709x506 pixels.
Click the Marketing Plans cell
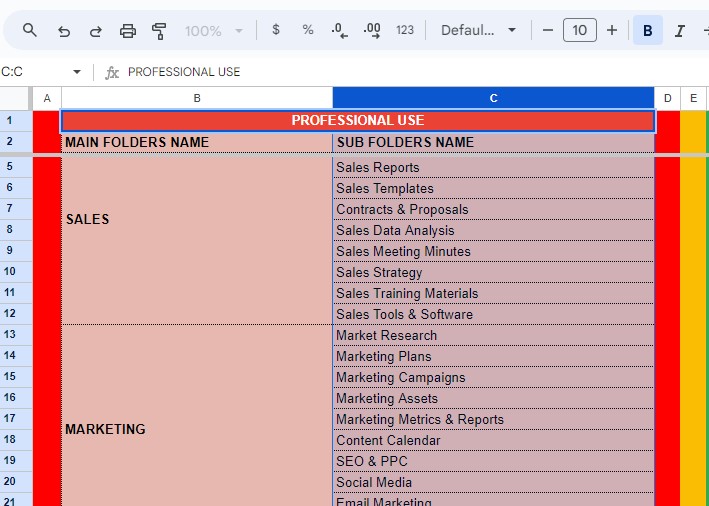493,356
